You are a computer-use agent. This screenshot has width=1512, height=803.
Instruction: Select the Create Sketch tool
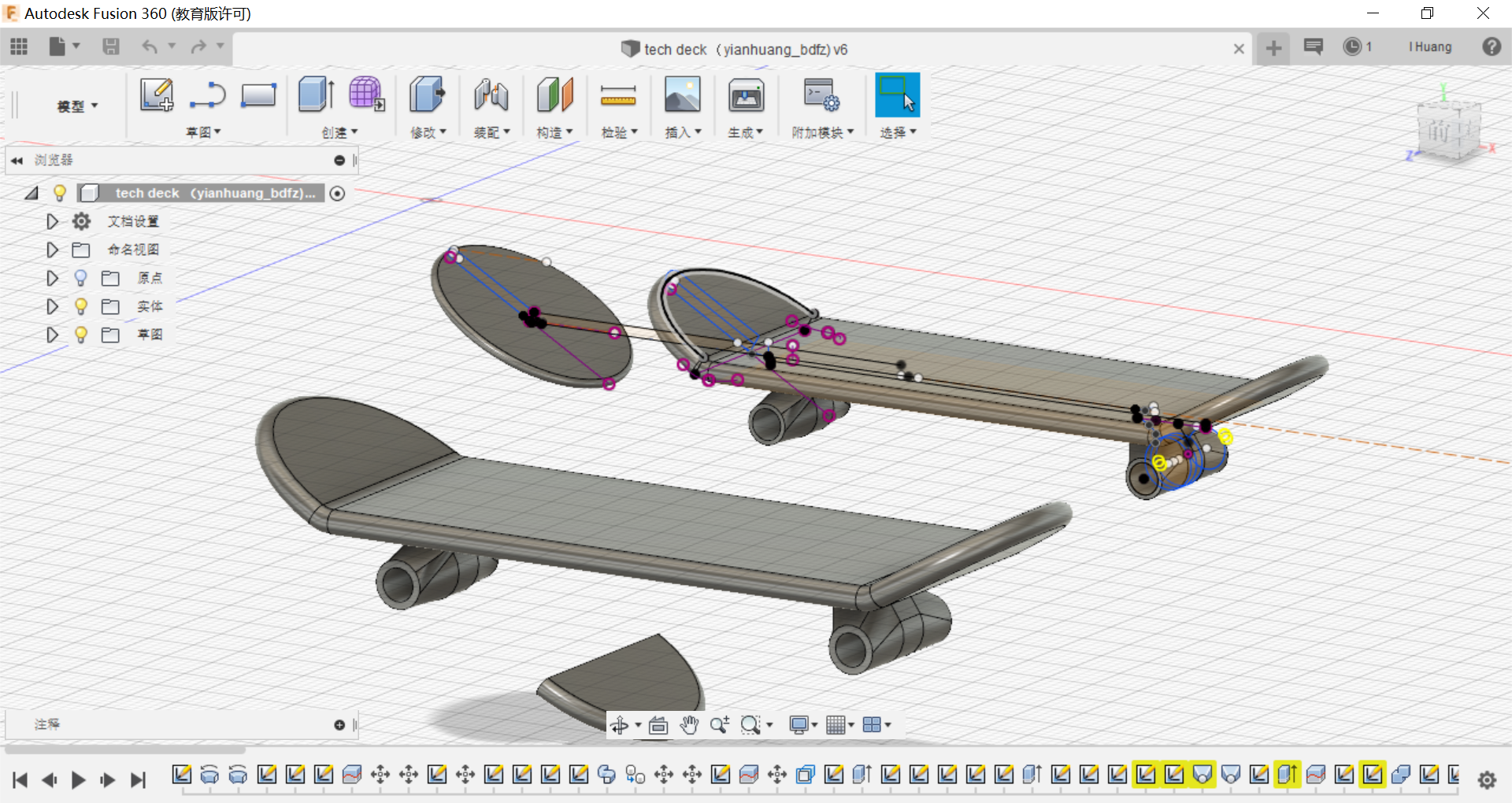(156, 94)
